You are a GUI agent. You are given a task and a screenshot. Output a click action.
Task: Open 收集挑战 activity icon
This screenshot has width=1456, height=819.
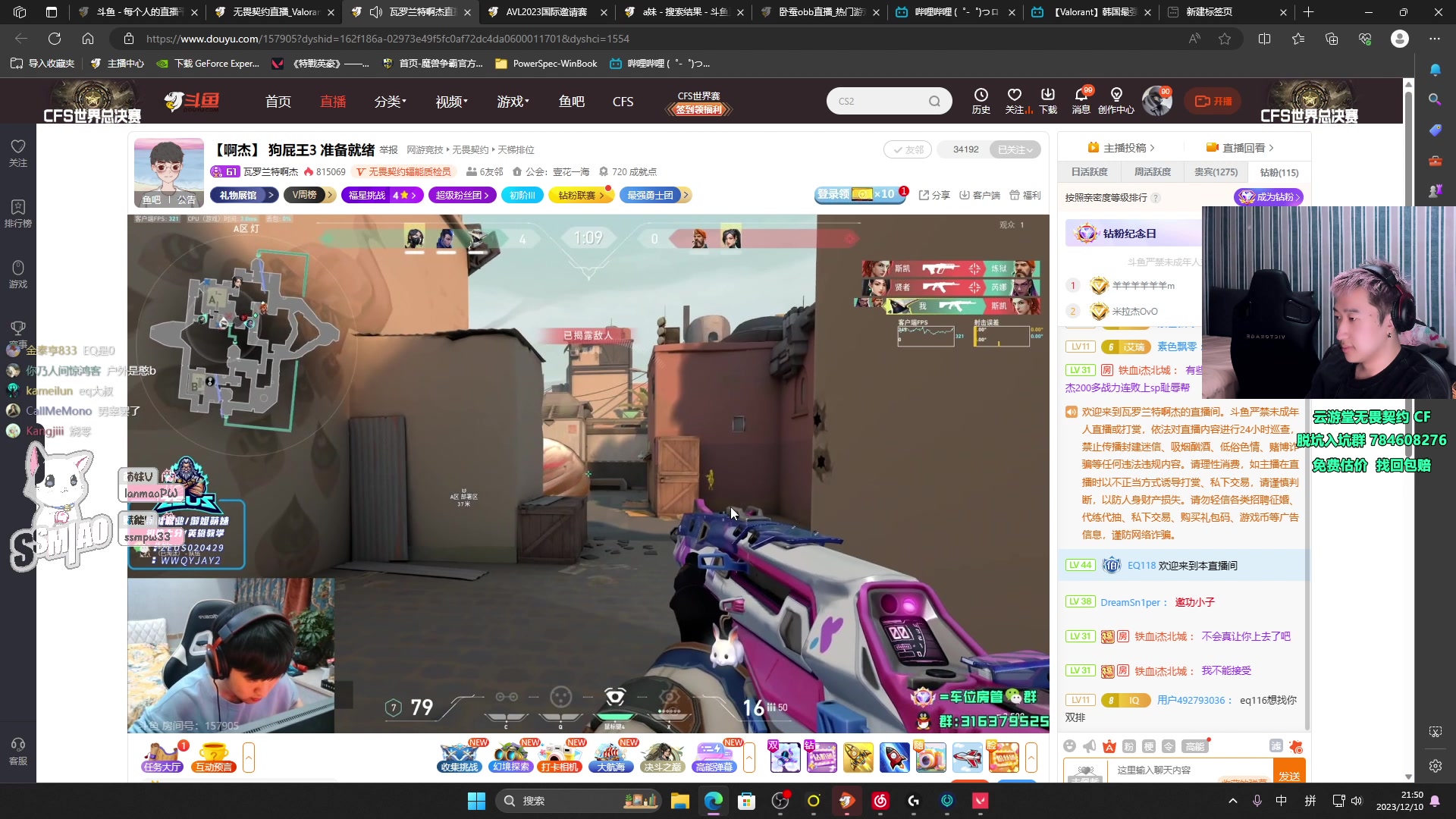[460, 757]
